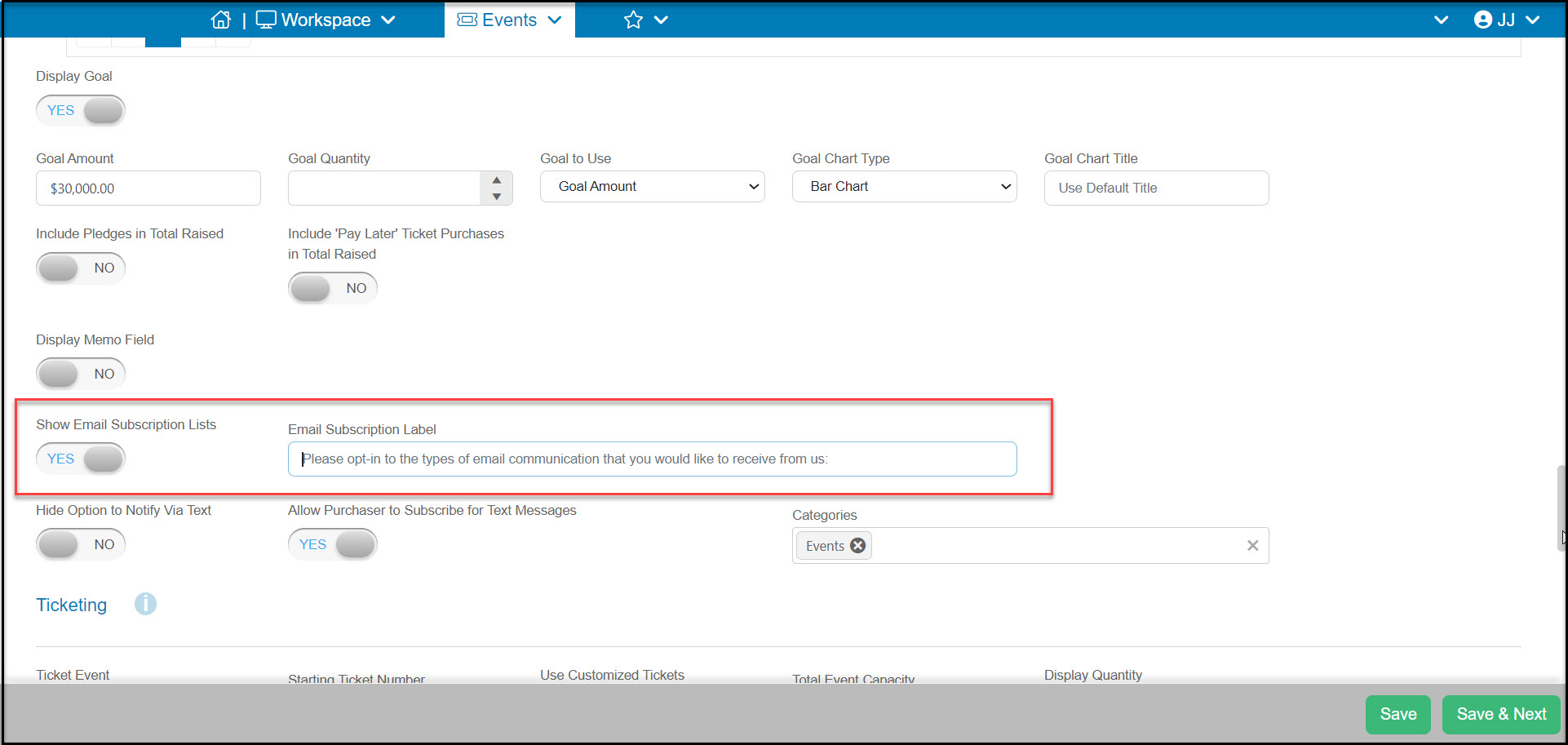1568x745 pixels.
Task: Clear all categories with the X
Action: point(1252,545)
